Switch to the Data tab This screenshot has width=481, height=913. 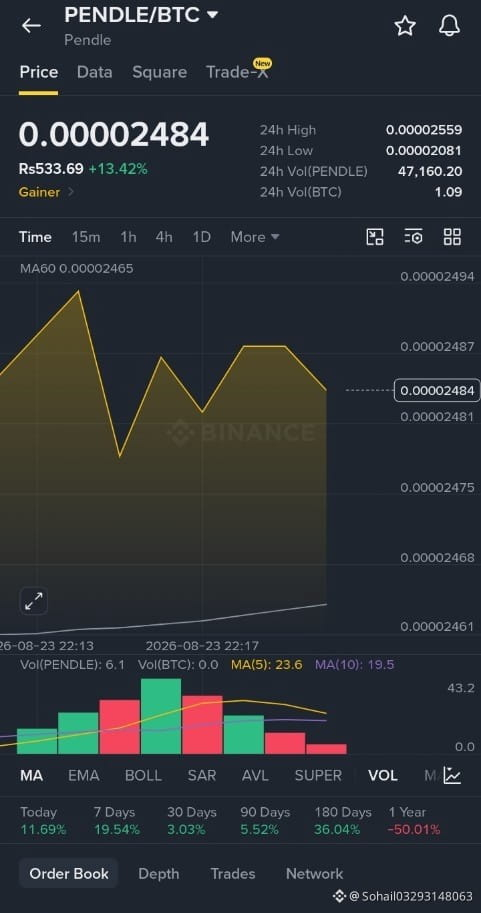(x=94, y=72)
